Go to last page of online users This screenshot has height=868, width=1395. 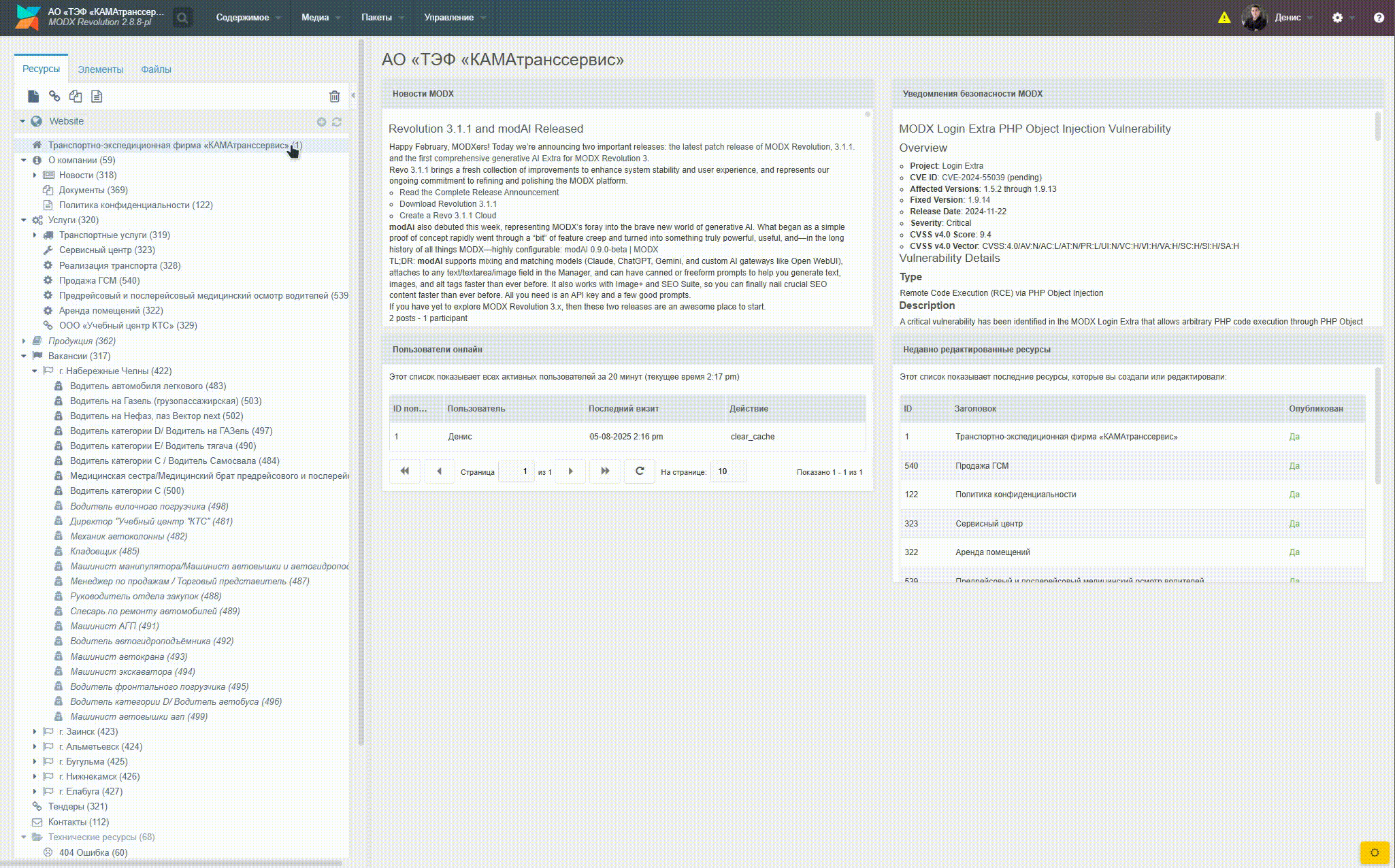[605, 471]
